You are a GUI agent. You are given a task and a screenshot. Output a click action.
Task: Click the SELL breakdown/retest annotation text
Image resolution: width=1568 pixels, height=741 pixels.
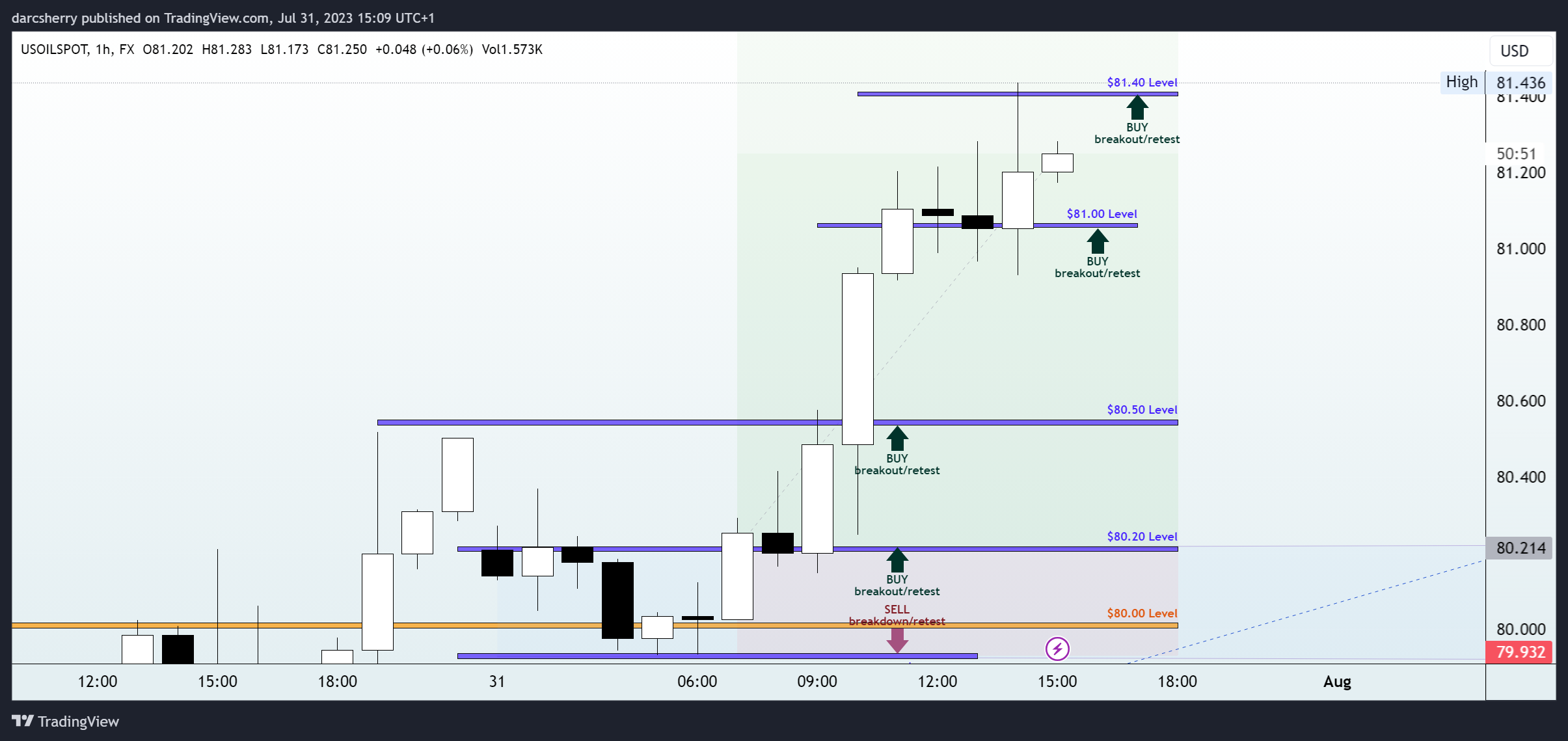(x=897, y=615)
